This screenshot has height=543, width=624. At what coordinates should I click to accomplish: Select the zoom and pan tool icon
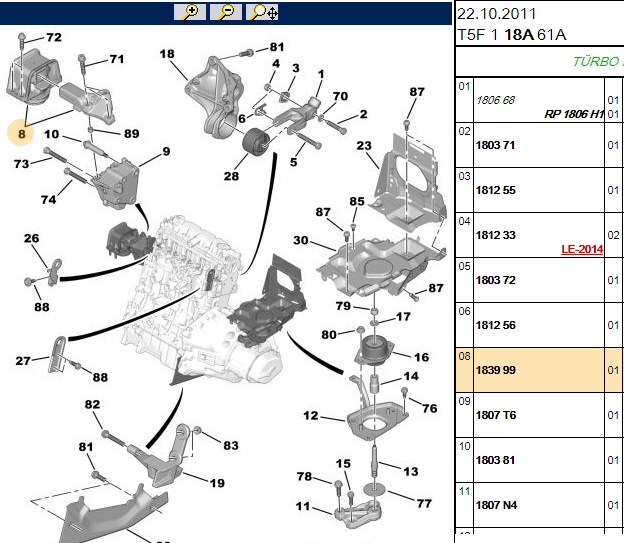[262, 12]
